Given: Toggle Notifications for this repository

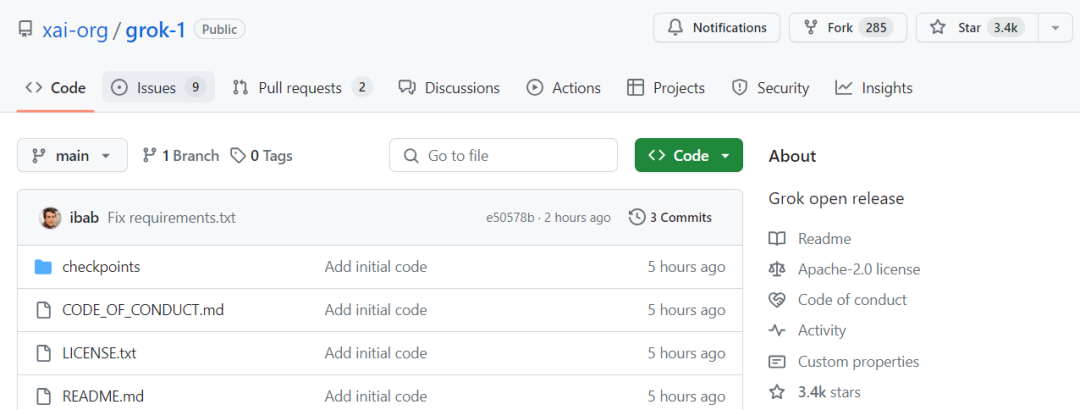Looking at the screenshot, I should pyautogui.click(x=716, y=28).
